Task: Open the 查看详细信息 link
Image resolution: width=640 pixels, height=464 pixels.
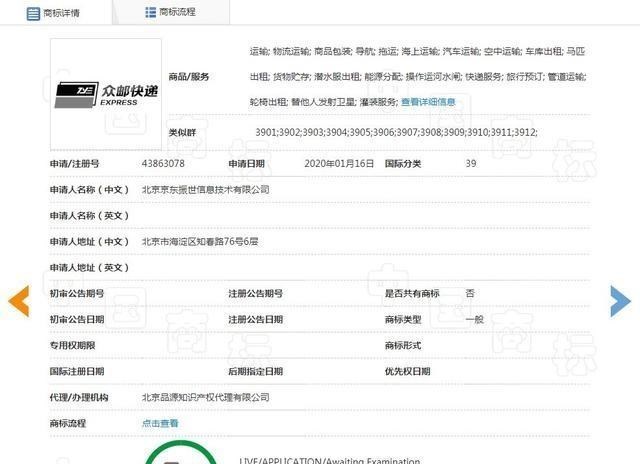Action: (x=428, y=102)
